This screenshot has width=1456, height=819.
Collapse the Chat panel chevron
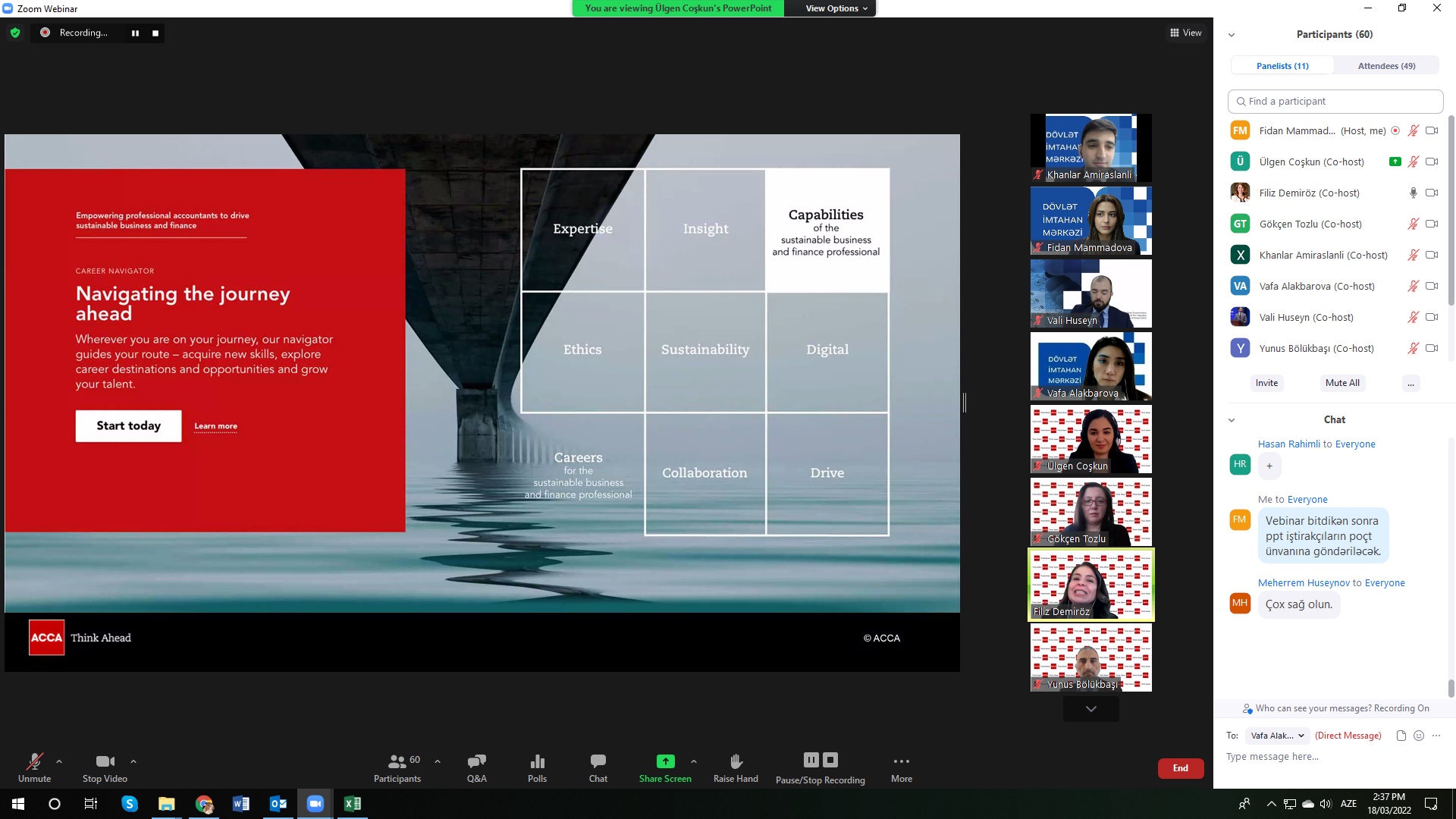pos(1232,420)
